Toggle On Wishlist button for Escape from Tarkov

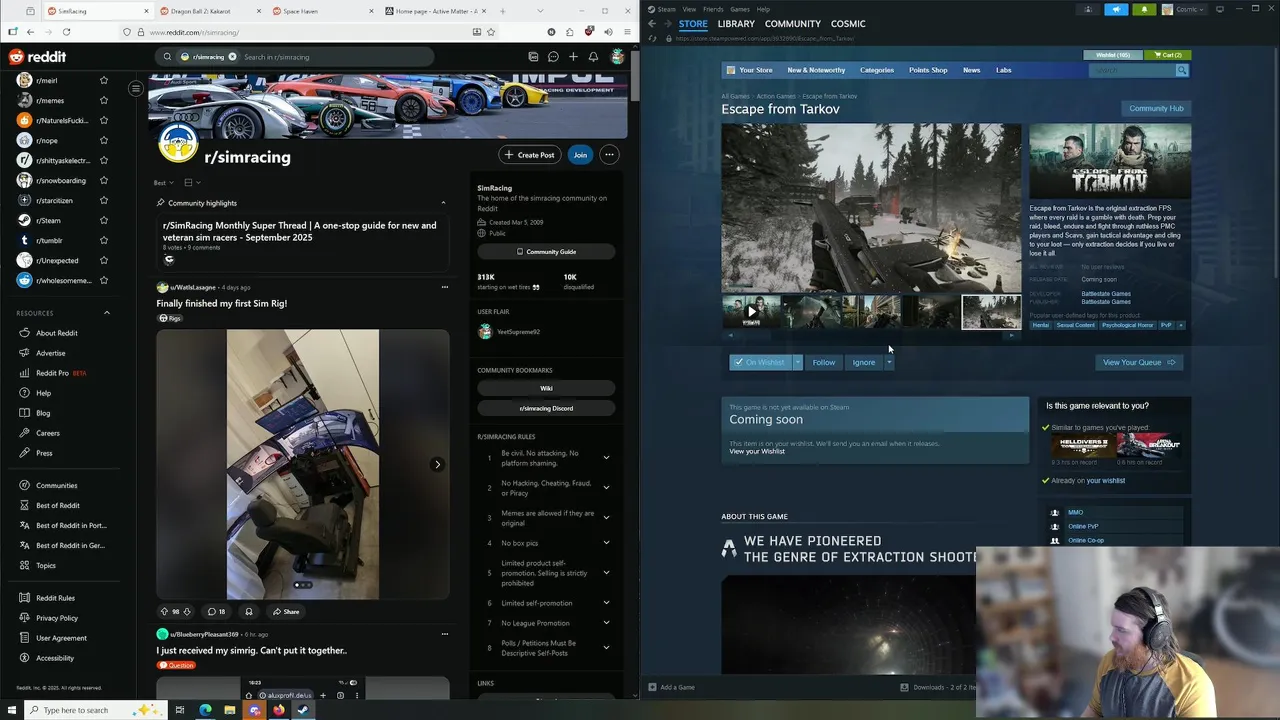tap(760, 362)
